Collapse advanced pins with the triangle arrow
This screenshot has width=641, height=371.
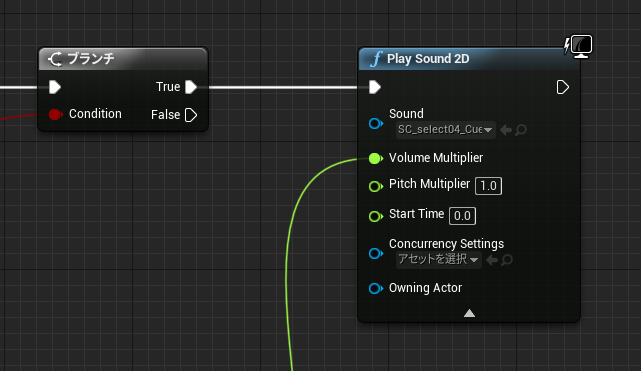click(x=469, y=313)
